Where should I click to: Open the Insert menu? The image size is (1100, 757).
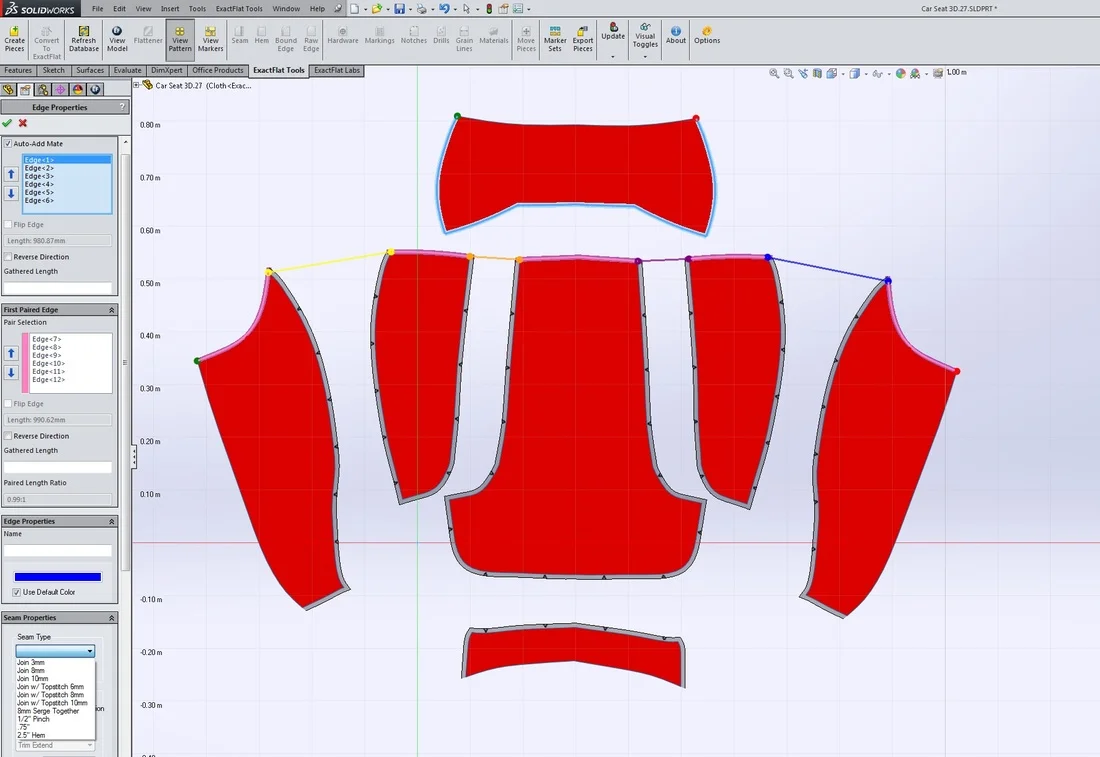click(x=168, y=8)
